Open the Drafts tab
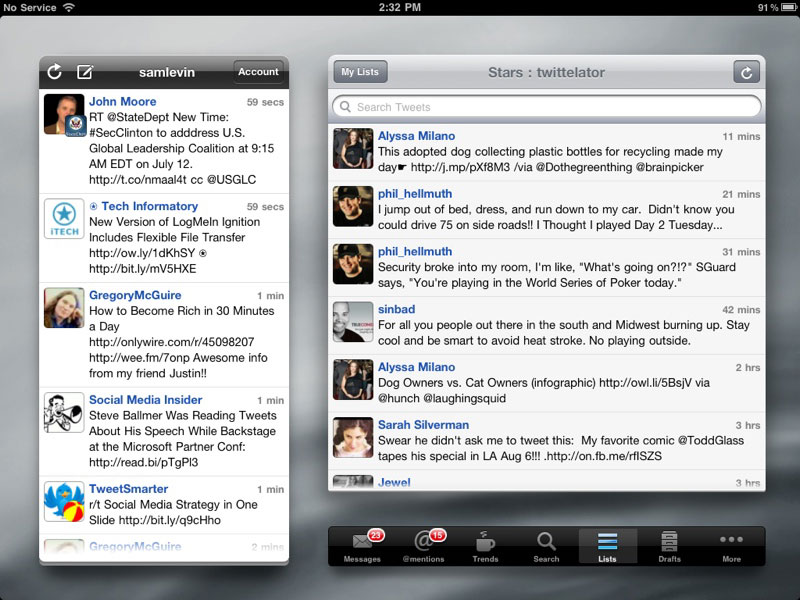 (x=669, y=547)
